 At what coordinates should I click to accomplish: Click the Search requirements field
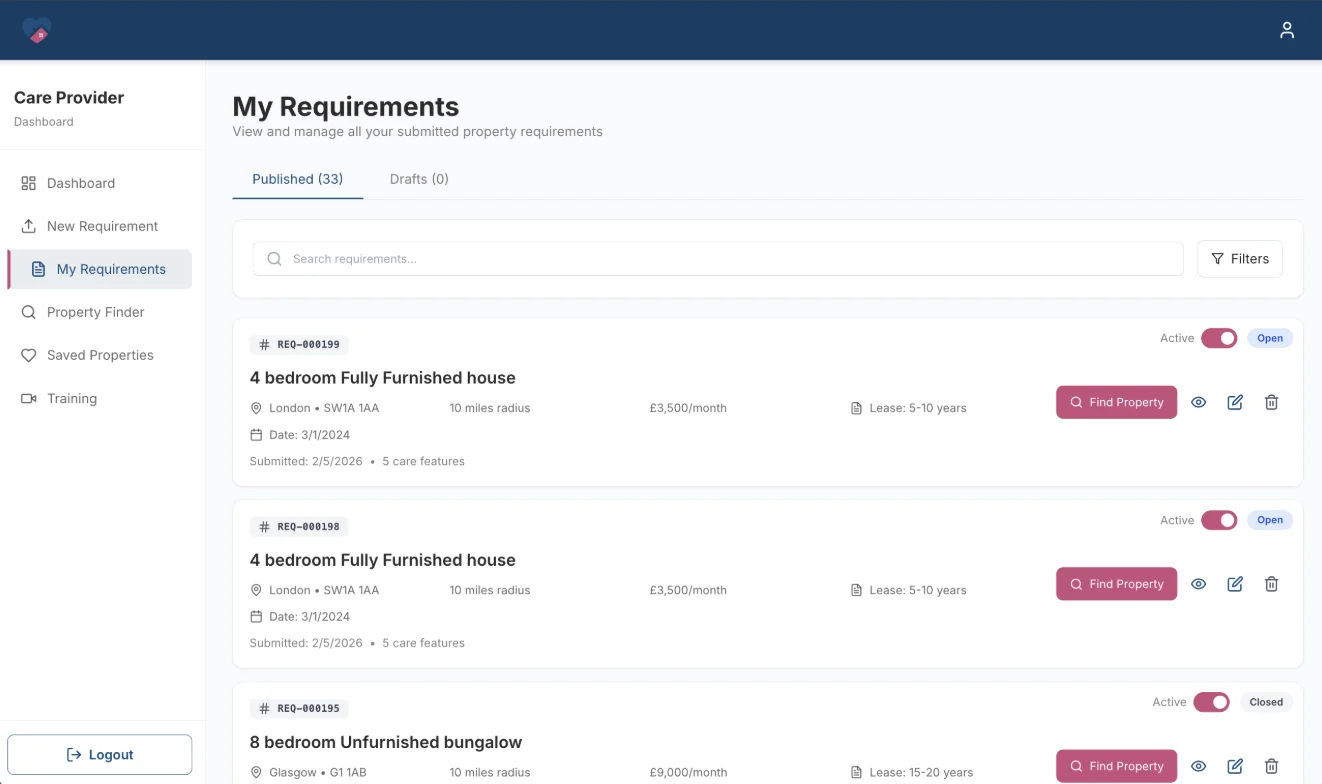[718, 258]
